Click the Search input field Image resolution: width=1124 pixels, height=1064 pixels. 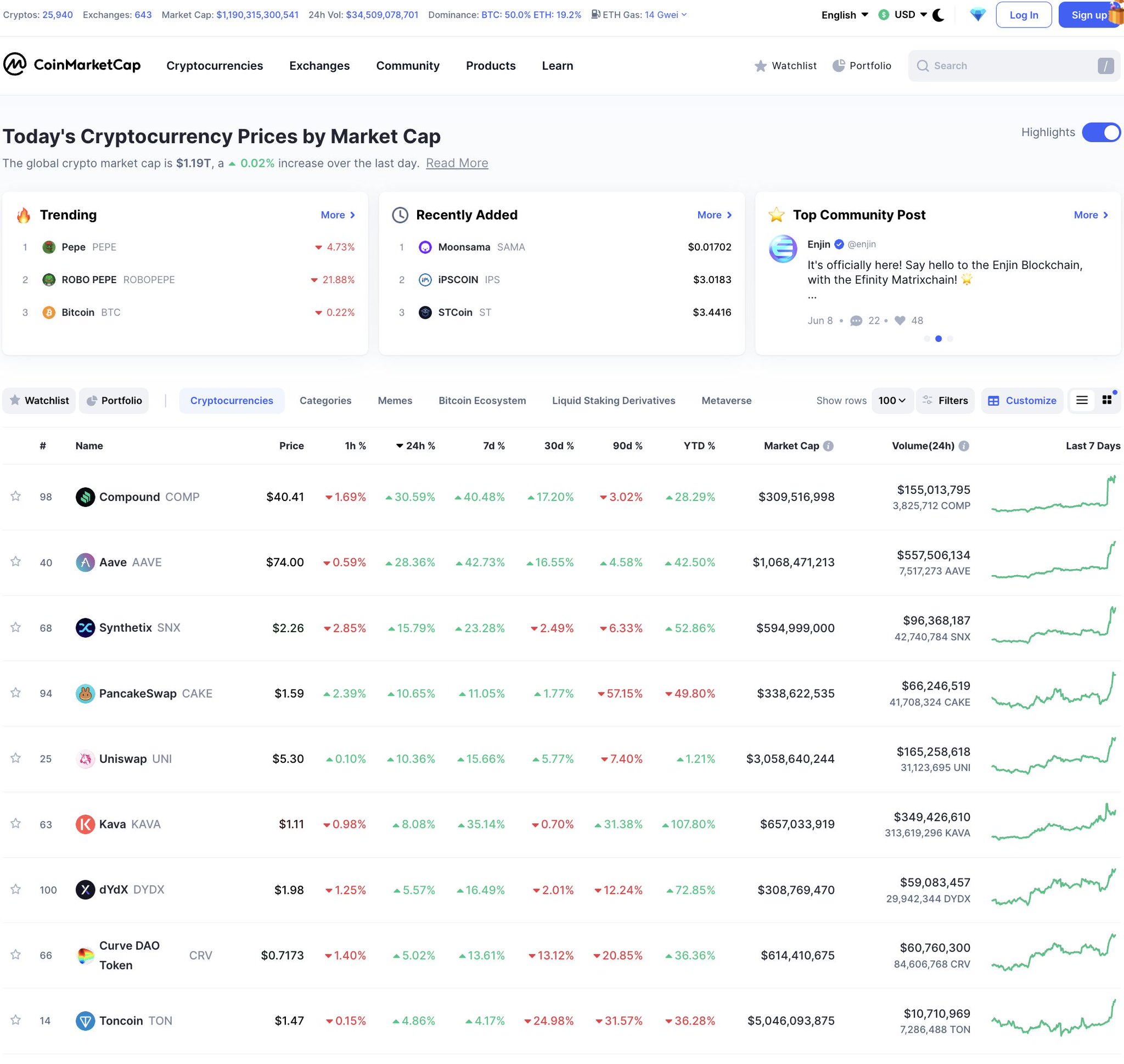click(x=1013, y=66)
